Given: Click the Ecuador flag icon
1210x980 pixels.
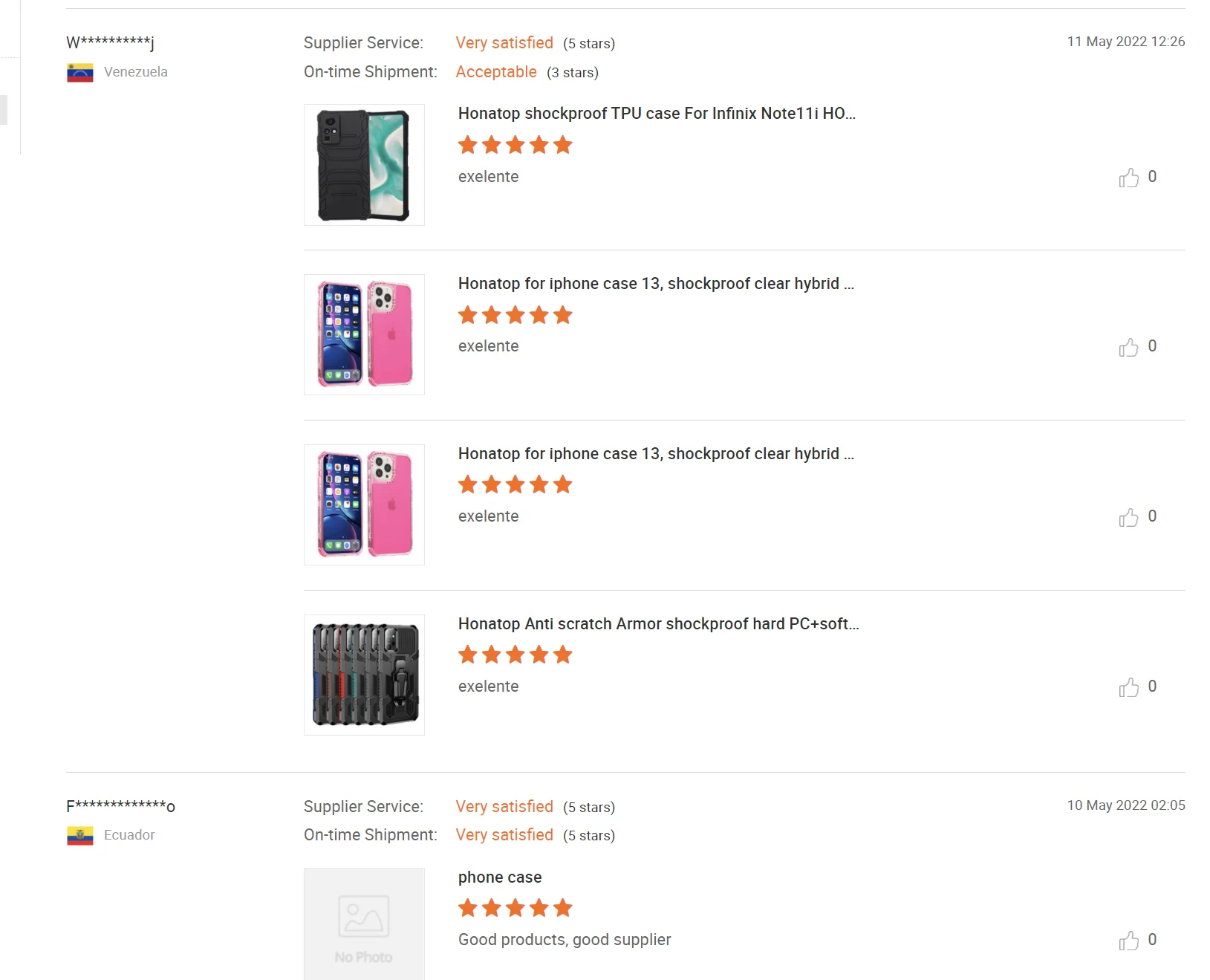Looking at the screenshot, I should coord(80,836).
